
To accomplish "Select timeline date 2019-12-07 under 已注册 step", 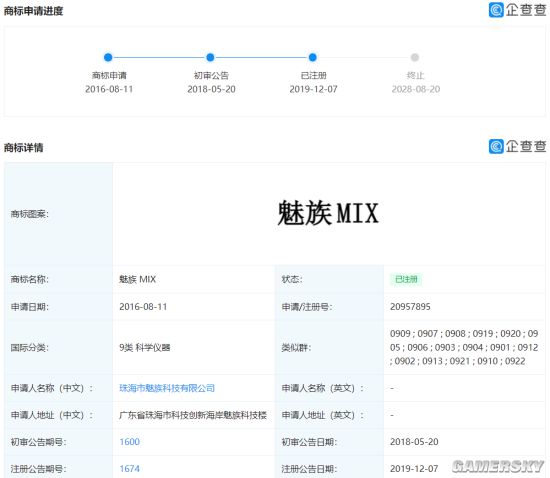I will [x=313, y=89].
